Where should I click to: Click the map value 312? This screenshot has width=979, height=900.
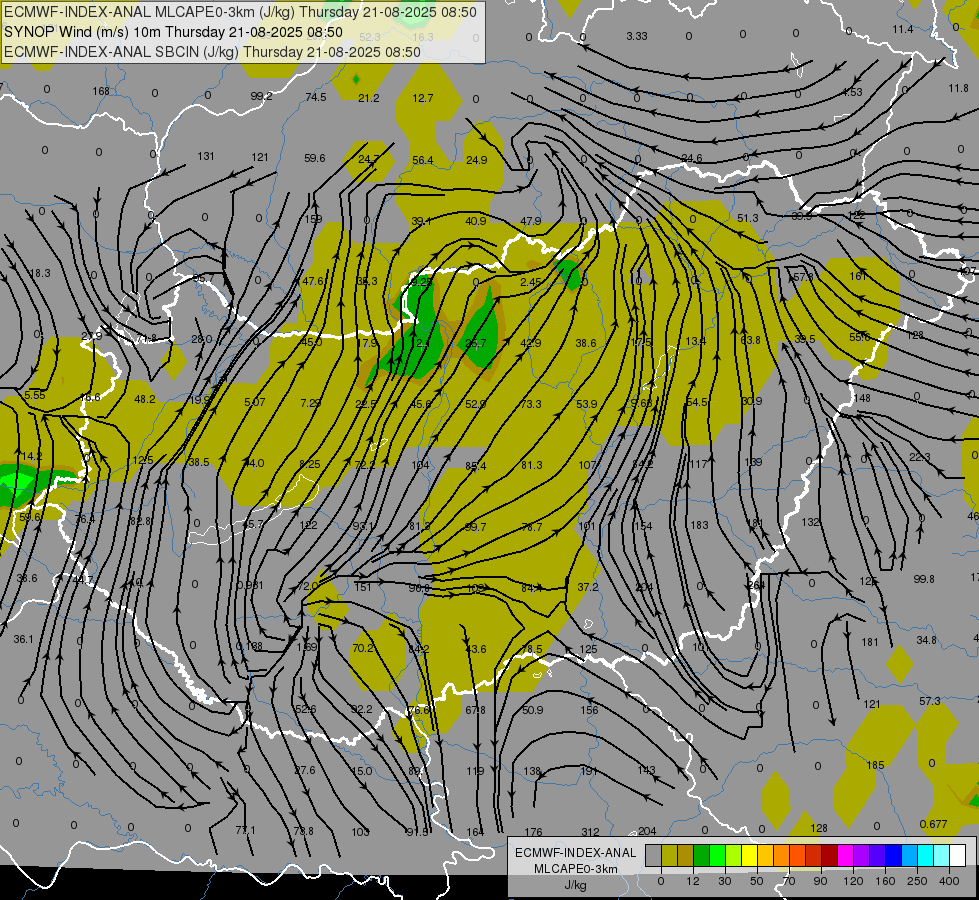(x=590, y=832)
